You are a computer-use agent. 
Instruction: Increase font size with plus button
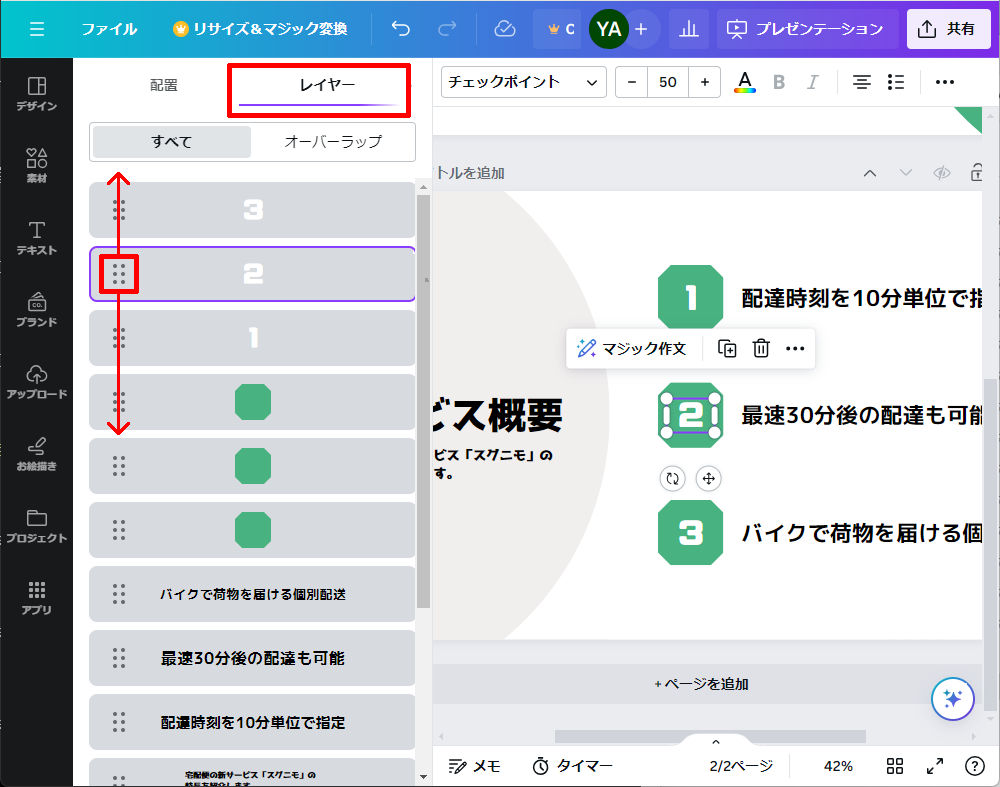[705, 82]
